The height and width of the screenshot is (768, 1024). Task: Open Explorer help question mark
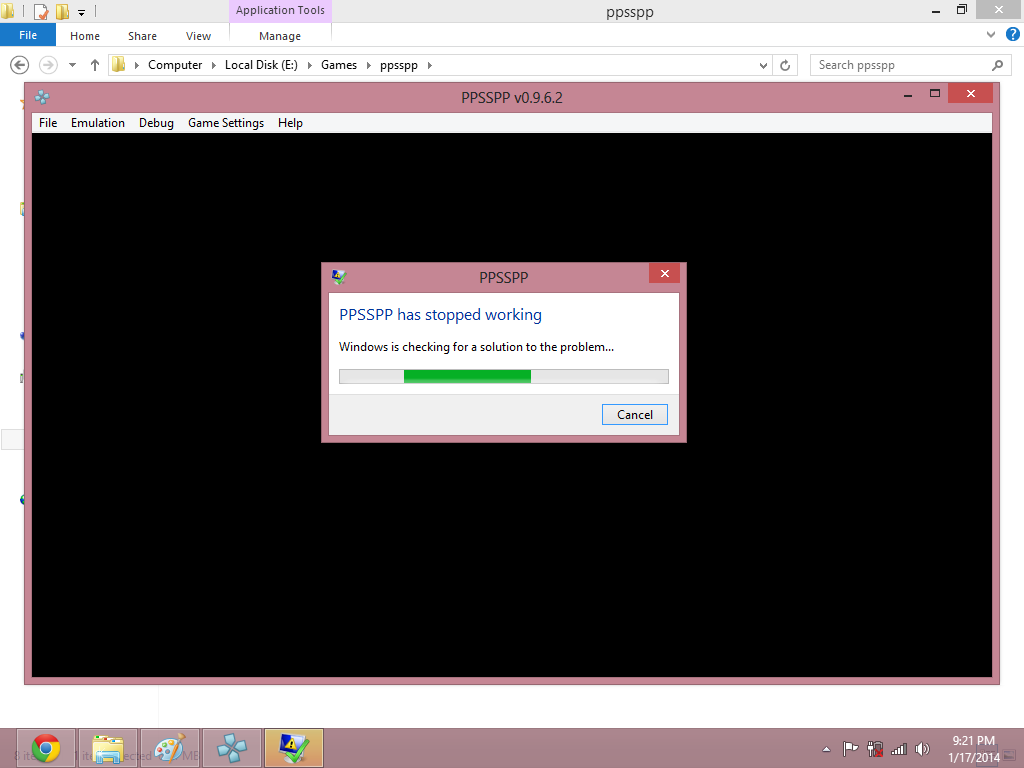(1013, 35)
